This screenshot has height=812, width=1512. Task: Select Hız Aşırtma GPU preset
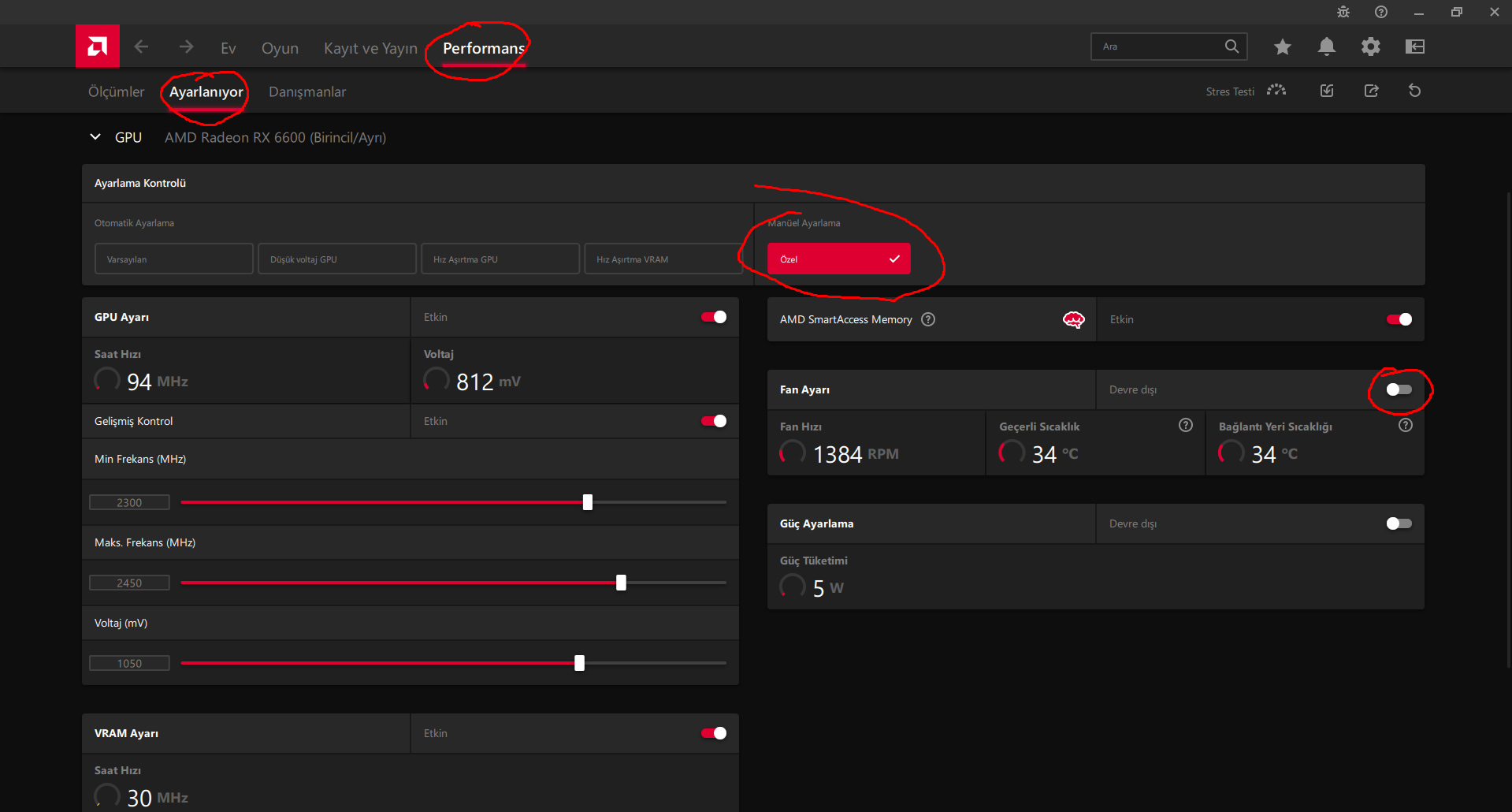coord(500,259)
